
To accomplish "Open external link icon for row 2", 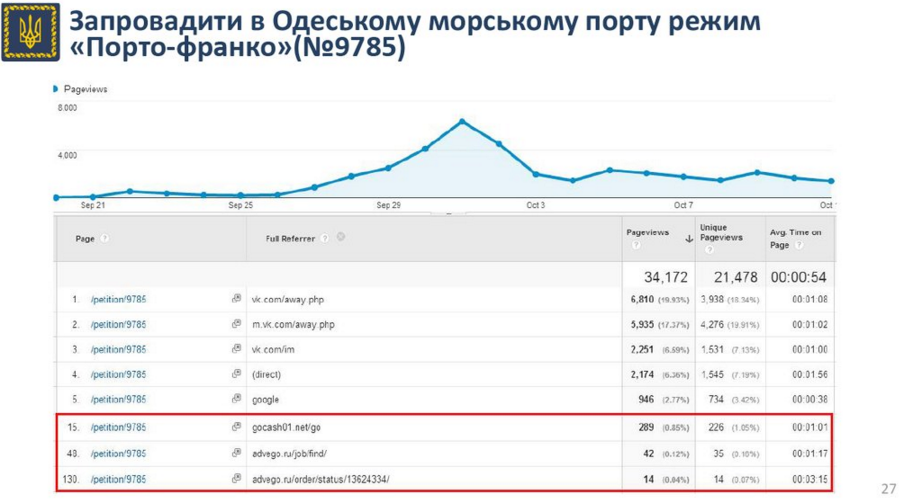I will click(x=237, y=324).
